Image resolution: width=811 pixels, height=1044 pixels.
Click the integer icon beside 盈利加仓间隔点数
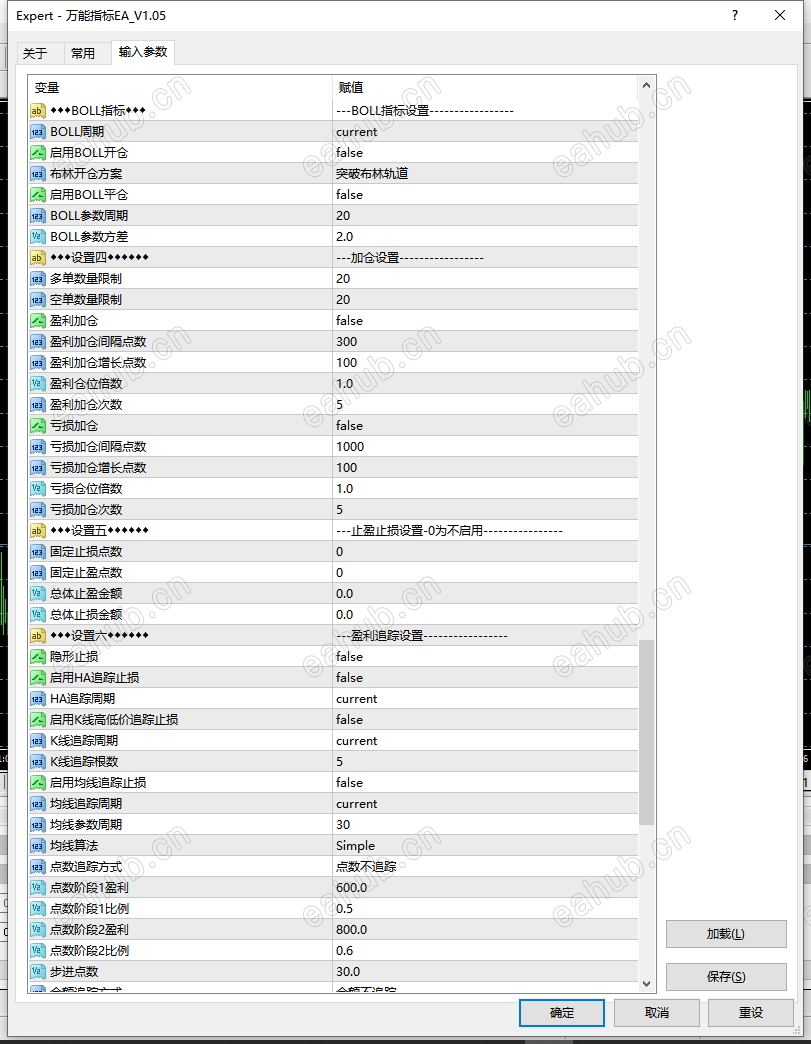point(38,342)
